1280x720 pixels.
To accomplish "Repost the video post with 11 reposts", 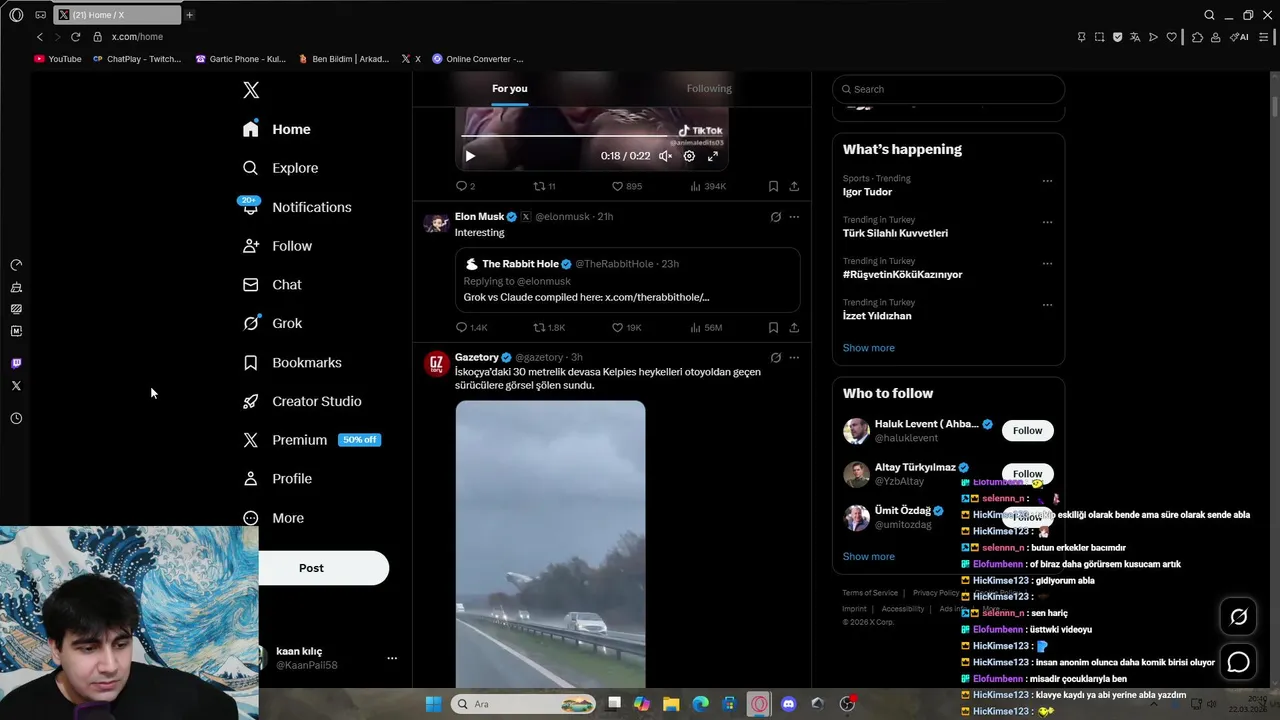I will [544, 186].
